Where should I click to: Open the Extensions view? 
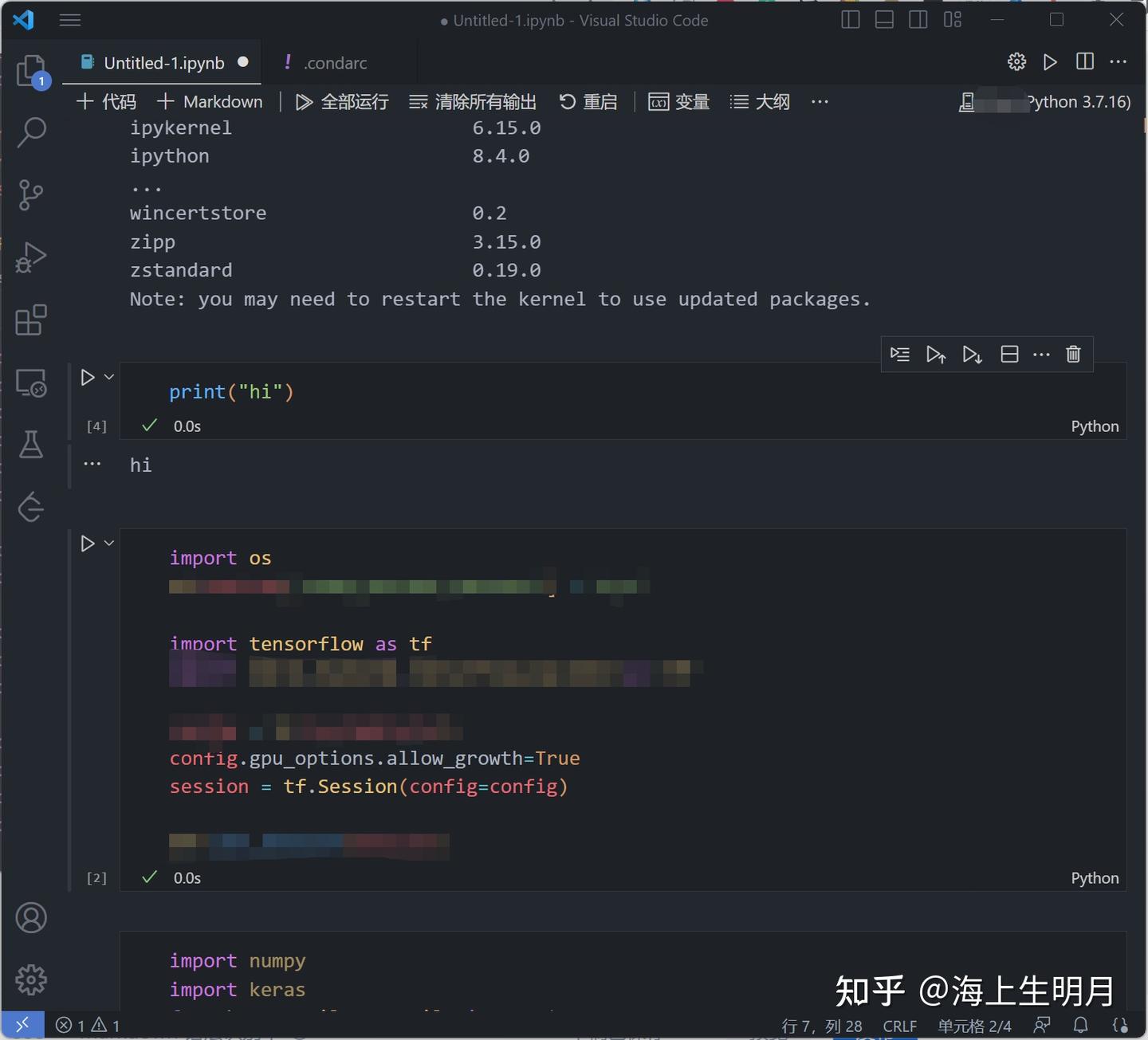pyautogui.click(x=32, y=320)
